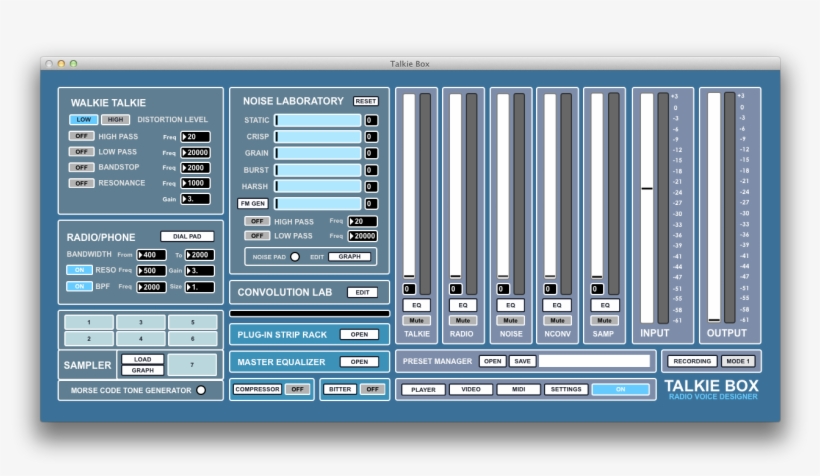Image resolution: width=820 pixels, height=476 pixels.
Task: Open the noise GRAPH editor
Action: (349, 257)
